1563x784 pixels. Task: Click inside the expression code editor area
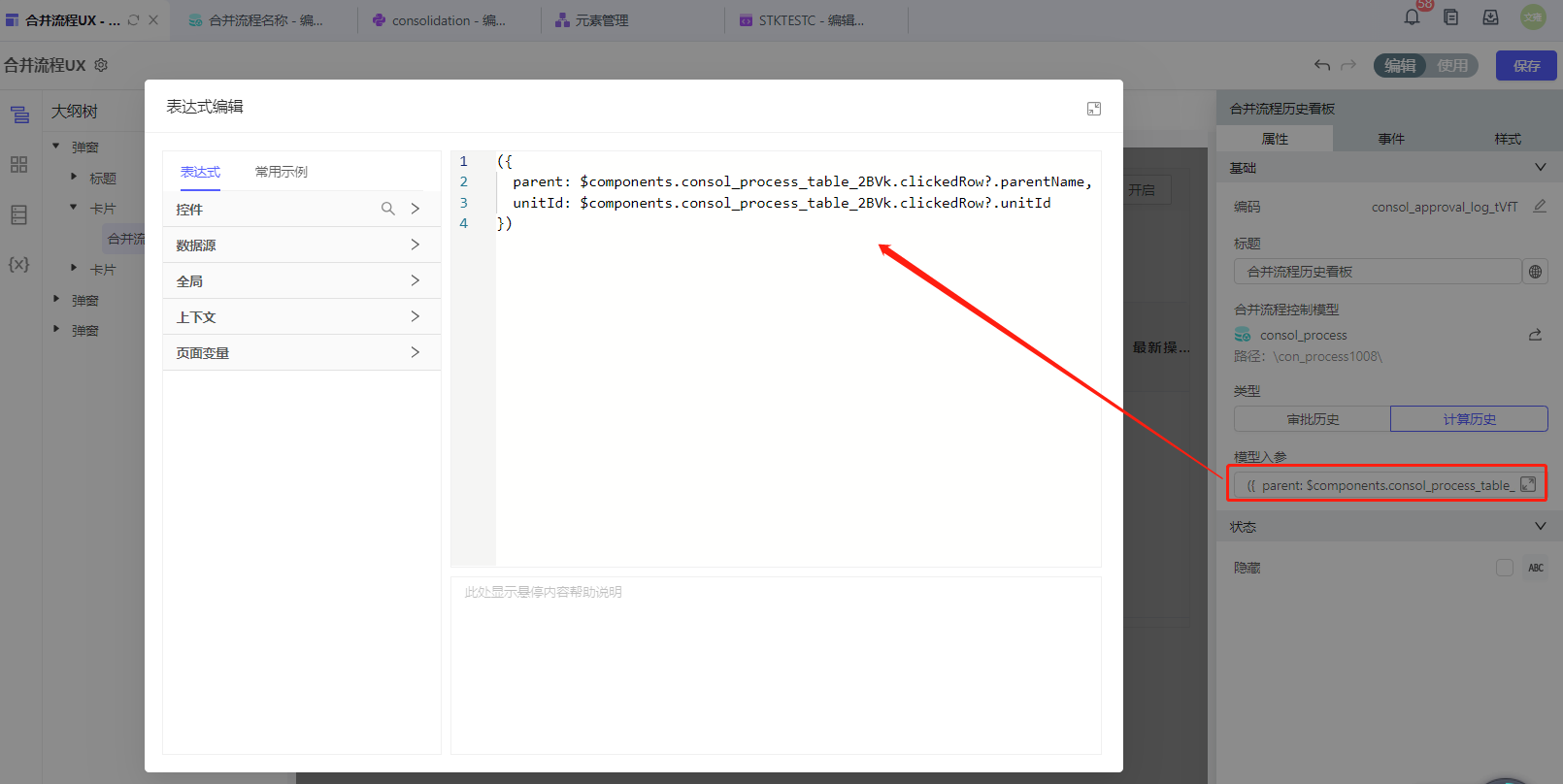coord(796,388)
